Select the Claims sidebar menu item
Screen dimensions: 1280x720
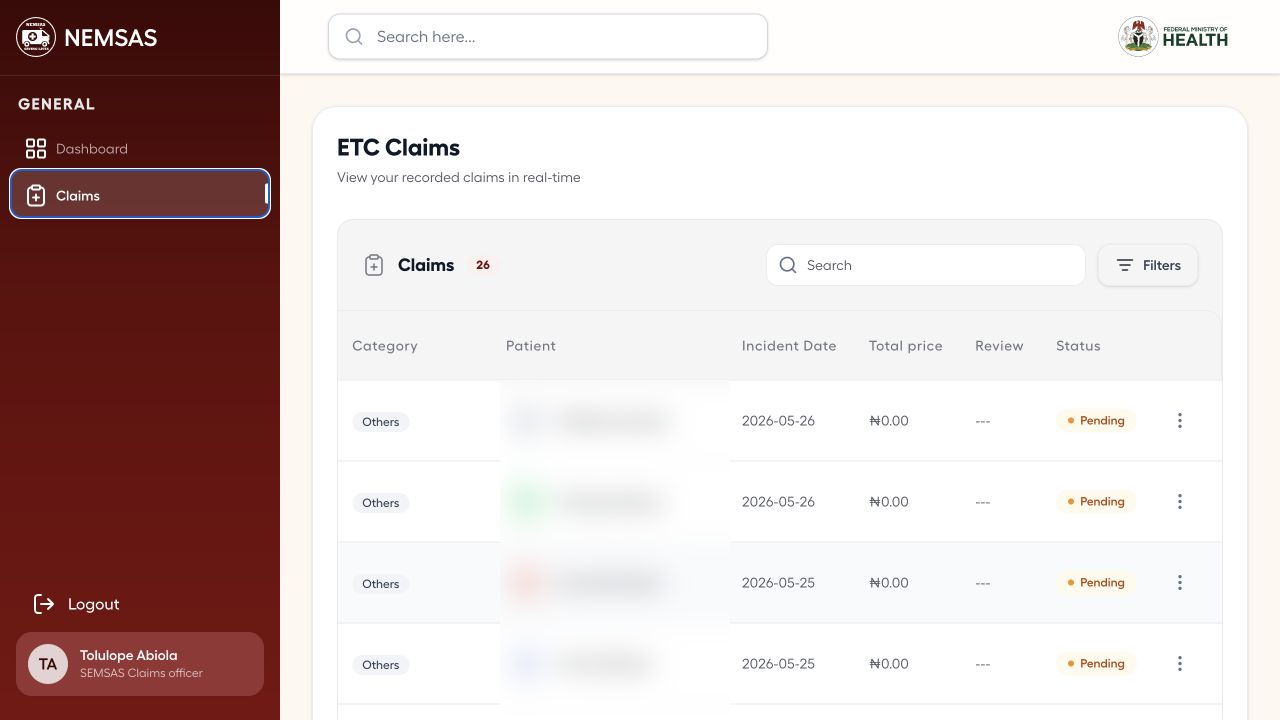click(x=140, y=194)
